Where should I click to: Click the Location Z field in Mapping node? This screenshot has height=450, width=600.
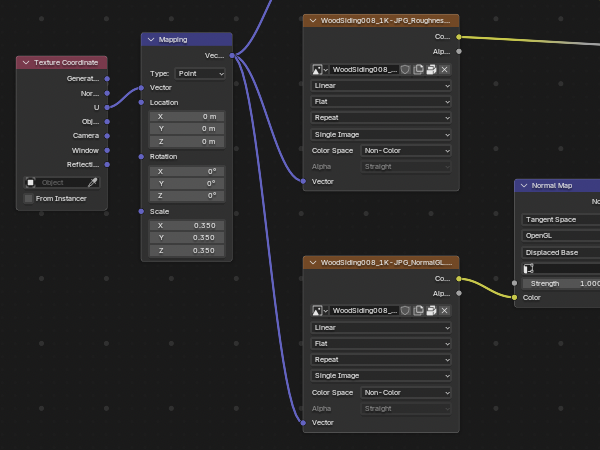[187, 142]
